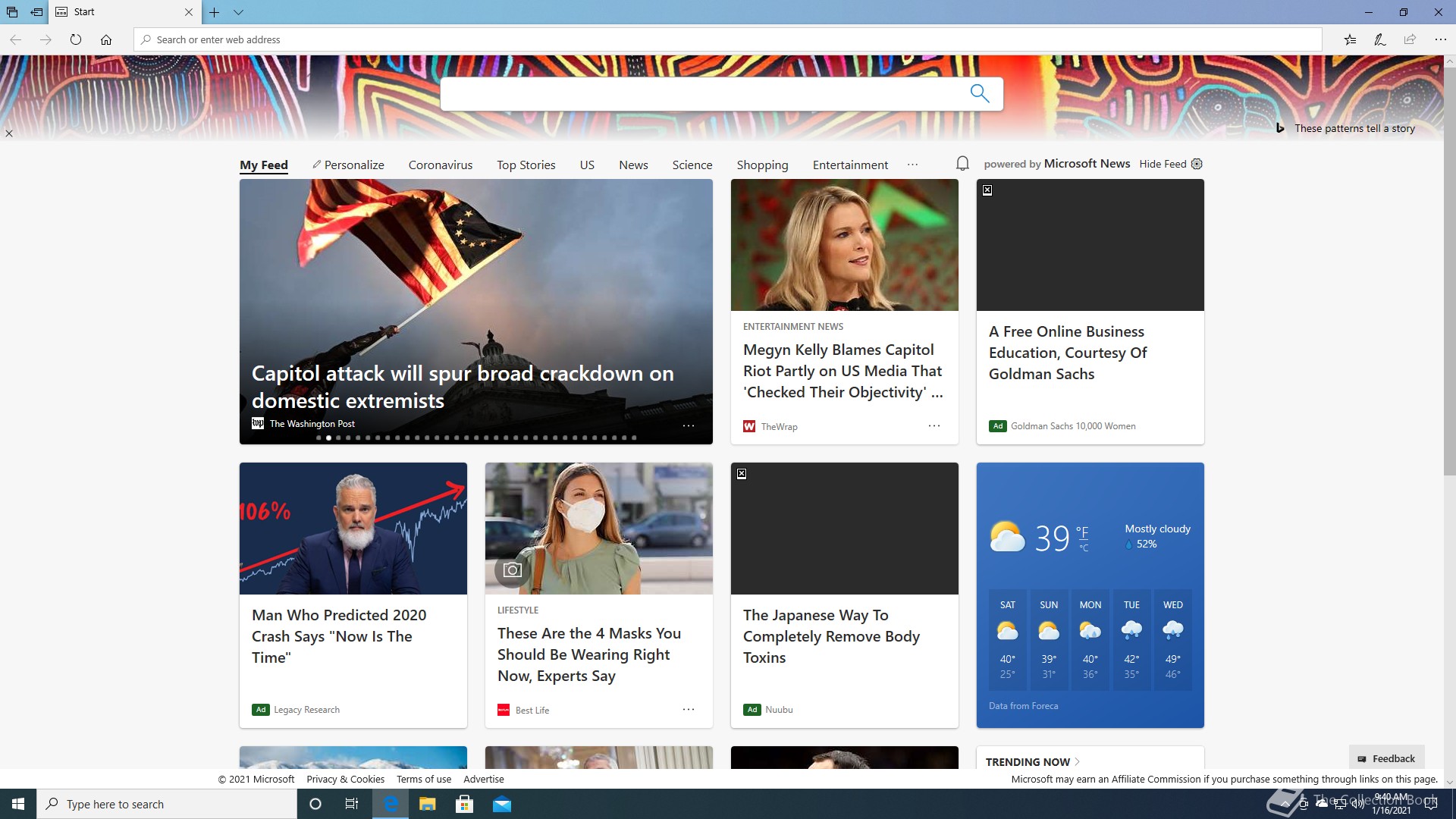Click the Refresh page icon

point(76,39)
